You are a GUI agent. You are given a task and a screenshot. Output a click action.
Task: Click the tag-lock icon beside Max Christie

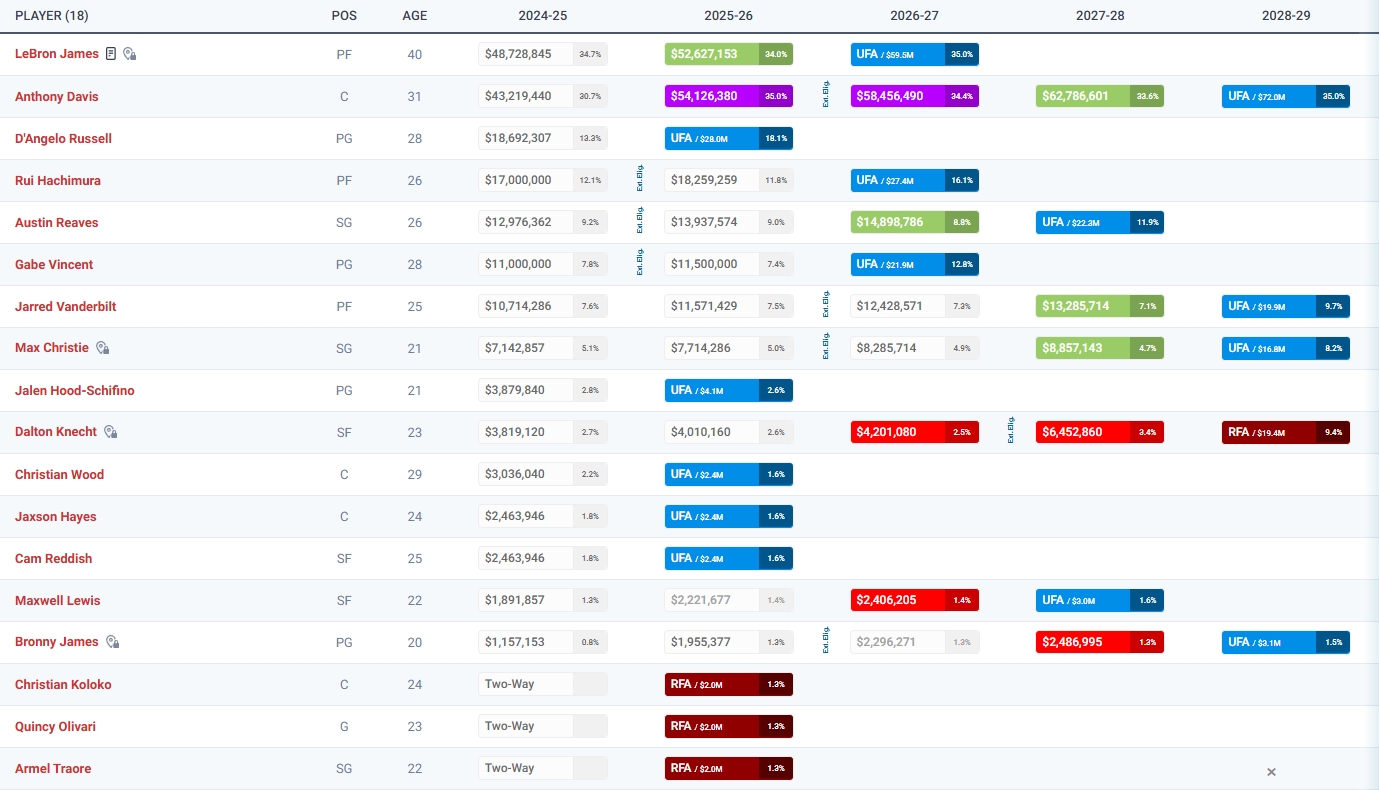(x=102, y=348)
